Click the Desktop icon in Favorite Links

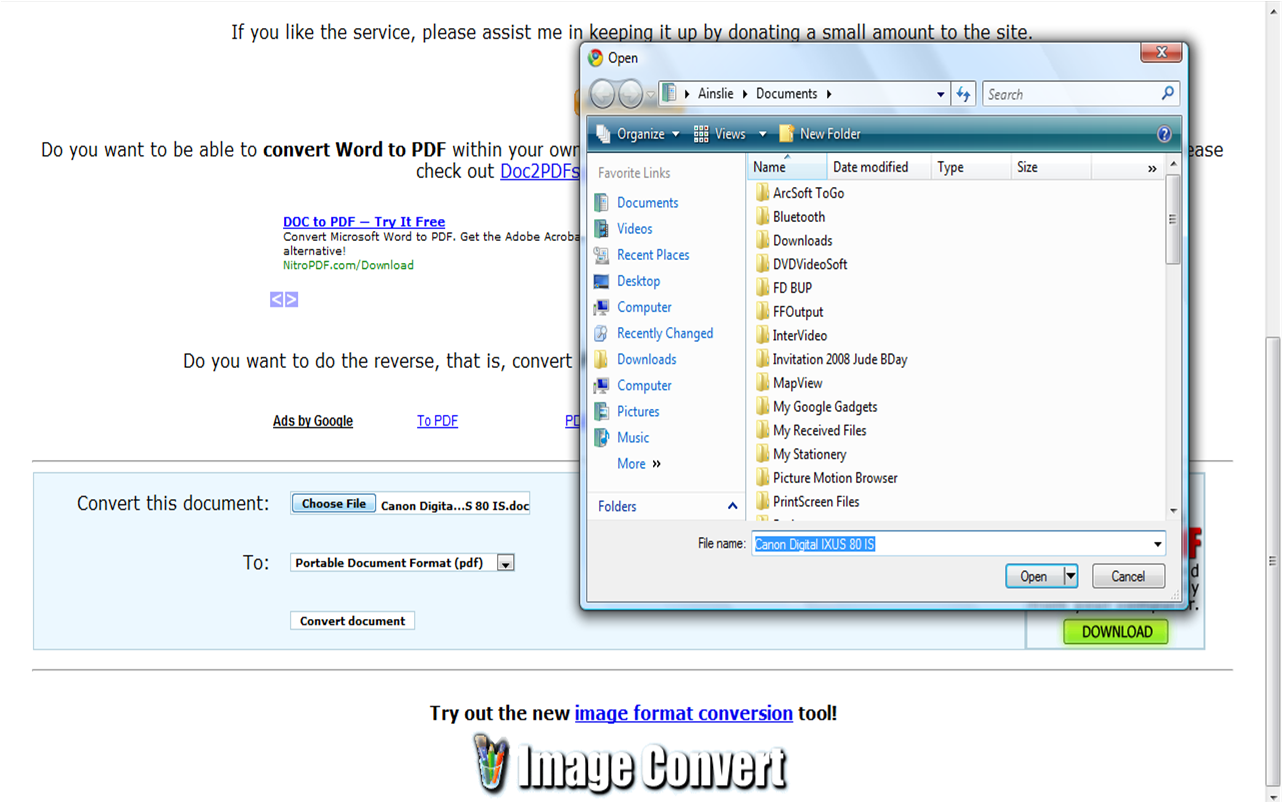click(x=601, y=281)
